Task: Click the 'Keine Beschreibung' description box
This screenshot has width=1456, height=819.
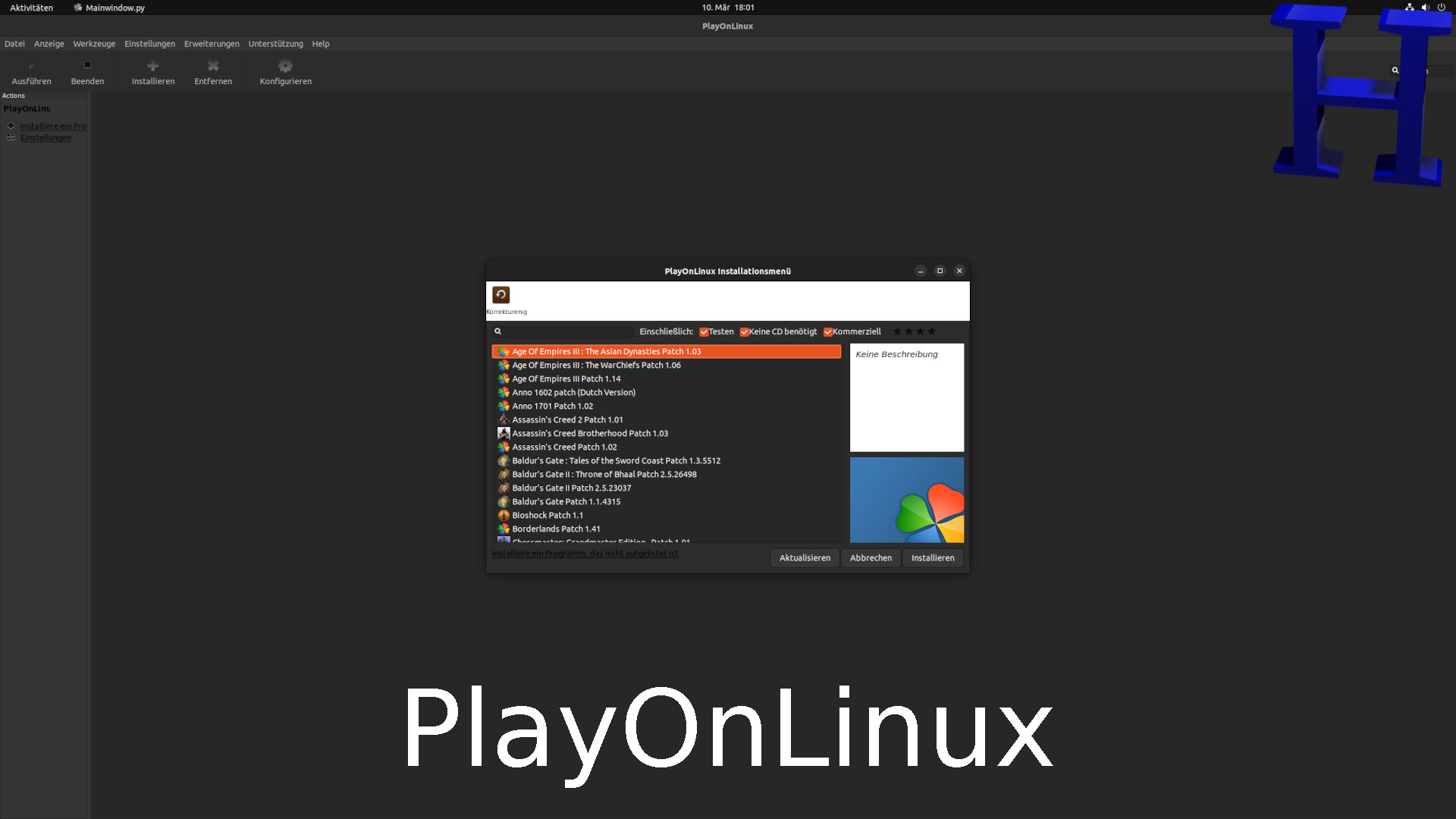Action: tap(907, 397)
